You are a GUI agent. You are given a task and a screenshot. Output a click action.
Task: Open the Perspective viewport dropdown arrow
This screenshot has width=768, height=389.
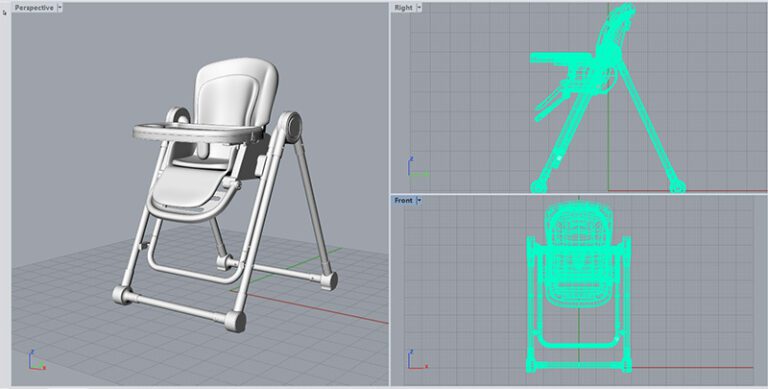click(x=60, y=8)
